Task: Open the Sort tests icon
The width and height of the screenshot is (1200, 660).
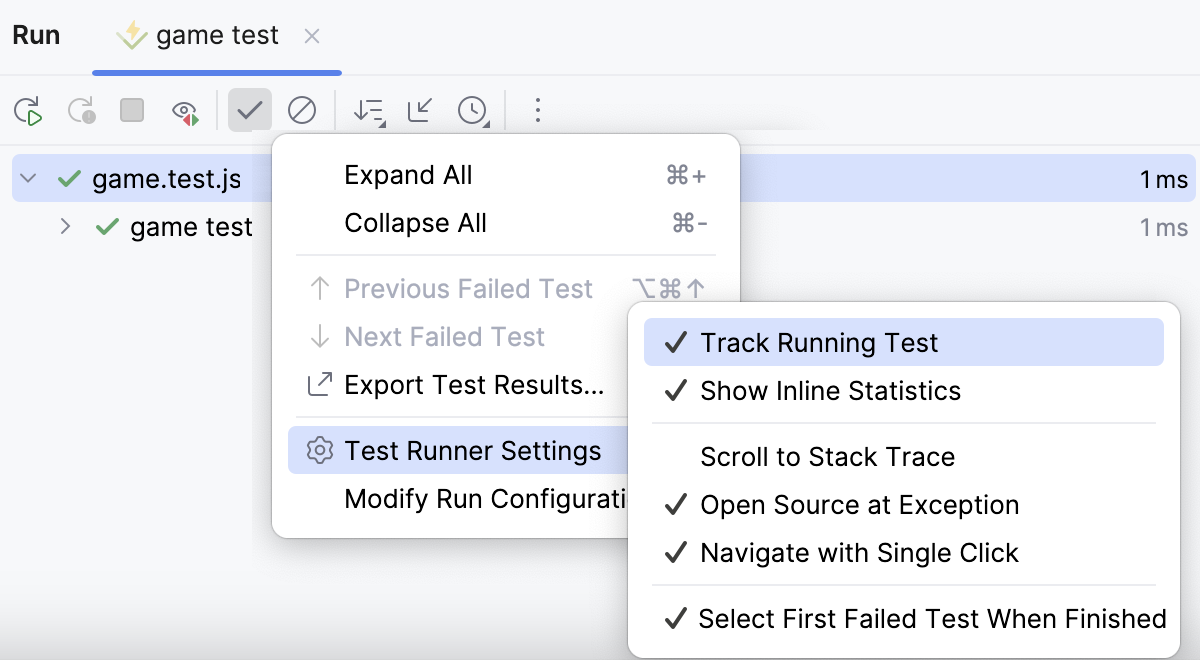Action: pyautogui.click(x=368, y=110)
